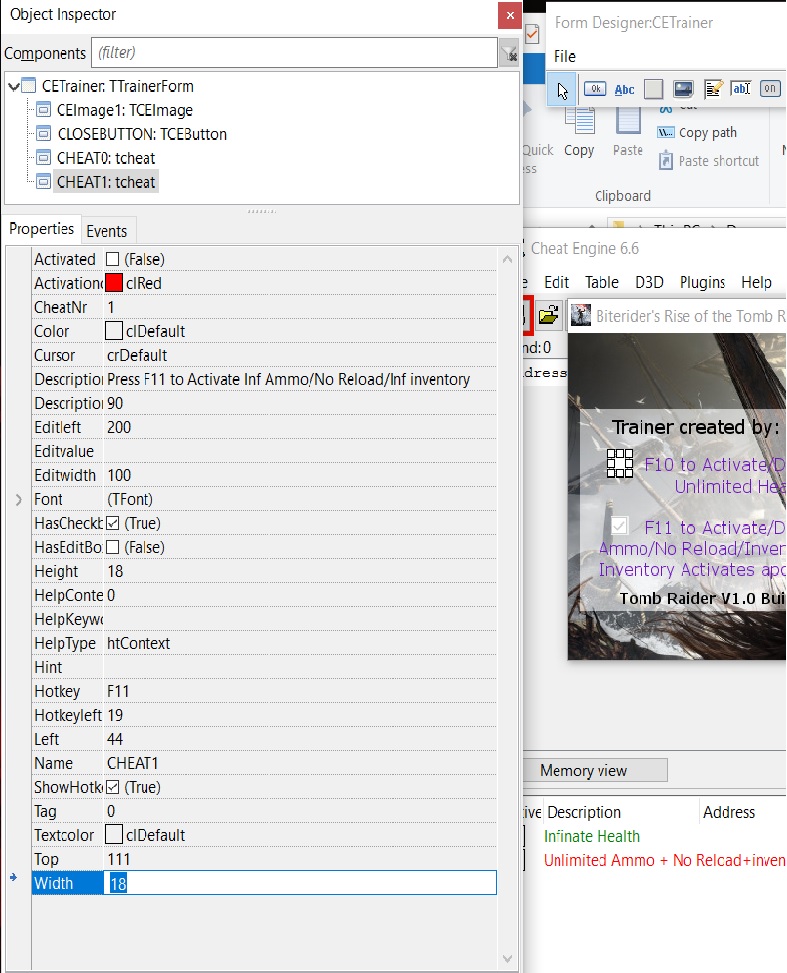Screen dimensions: 787x973
Task: Open the Memory view
Action: pyautogui.click(x=583, y=771)
